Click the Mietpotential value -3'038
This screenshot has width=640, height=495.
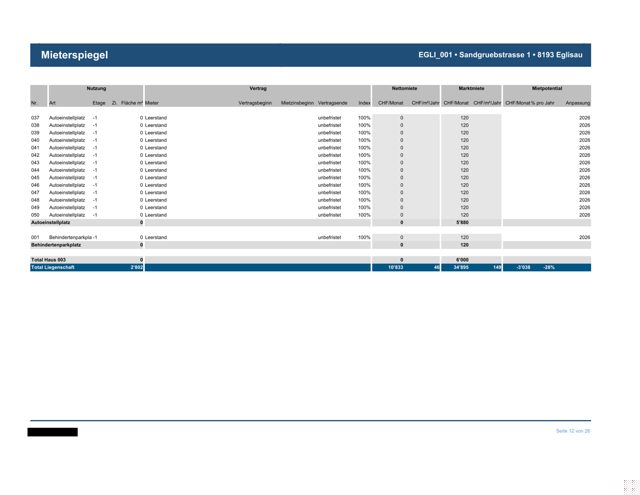click(523, 267)
